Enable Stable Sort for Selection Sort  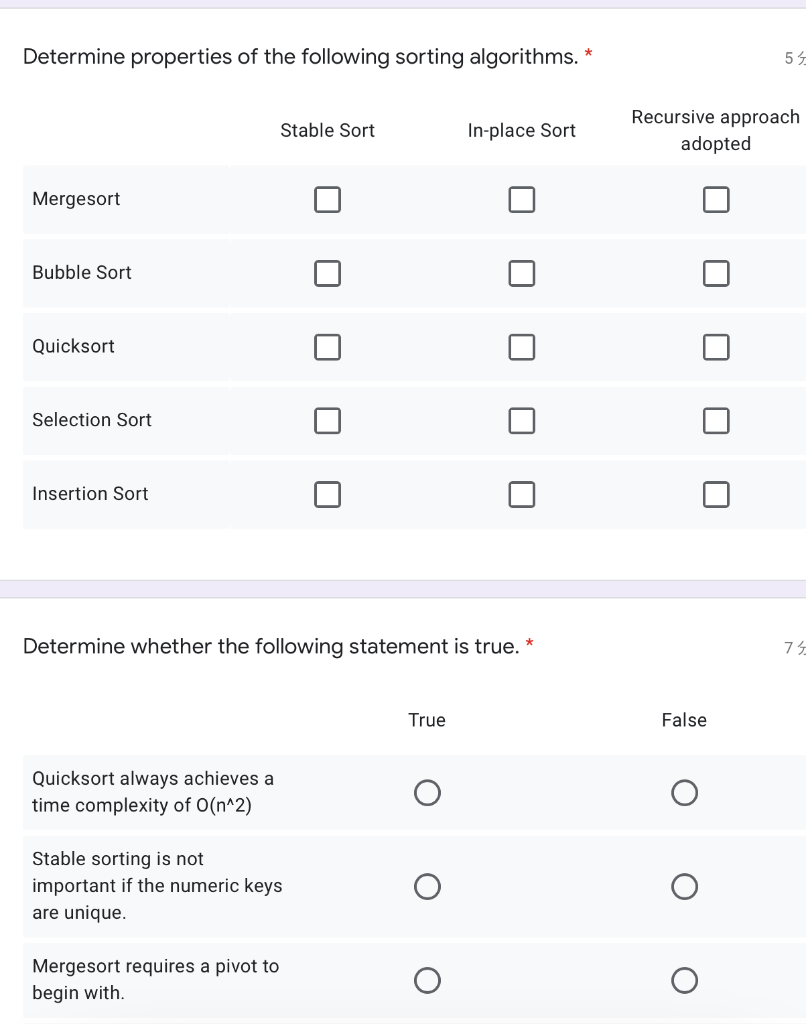click(327, 421)
